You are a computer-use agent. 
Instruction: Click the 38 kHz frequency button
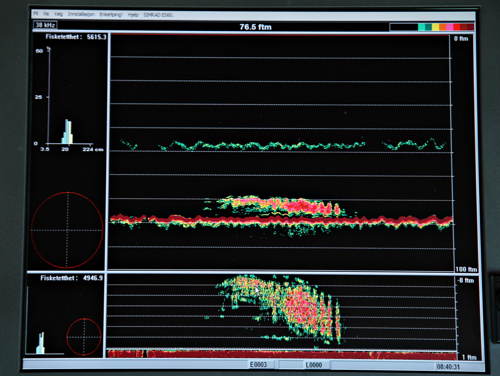[x=45, y=25]
